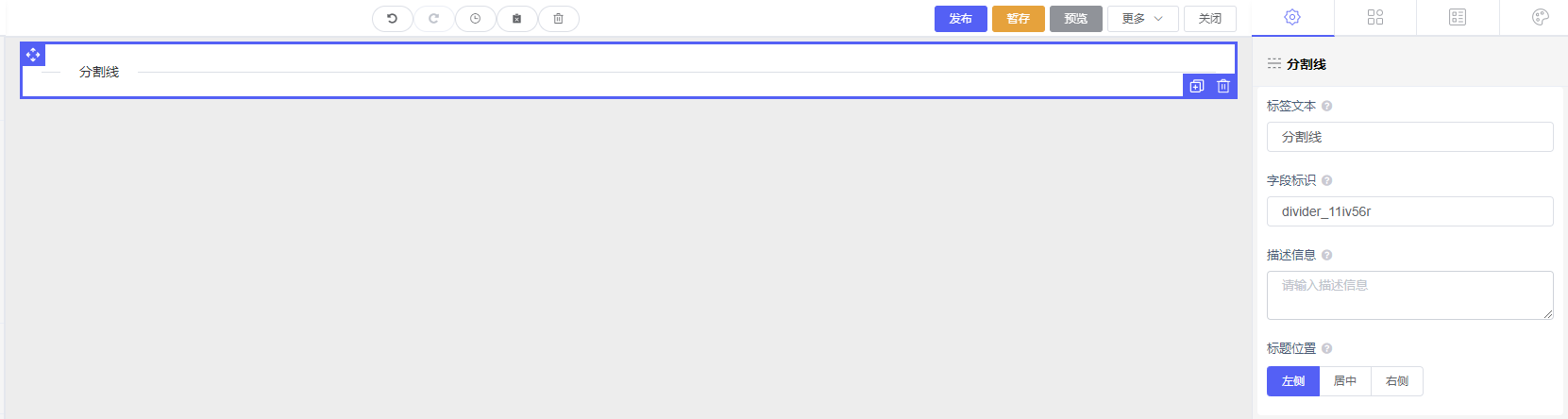The image size is (1568, 419).
Task: Set title position to 左侧
Action: pos(1293,381)
